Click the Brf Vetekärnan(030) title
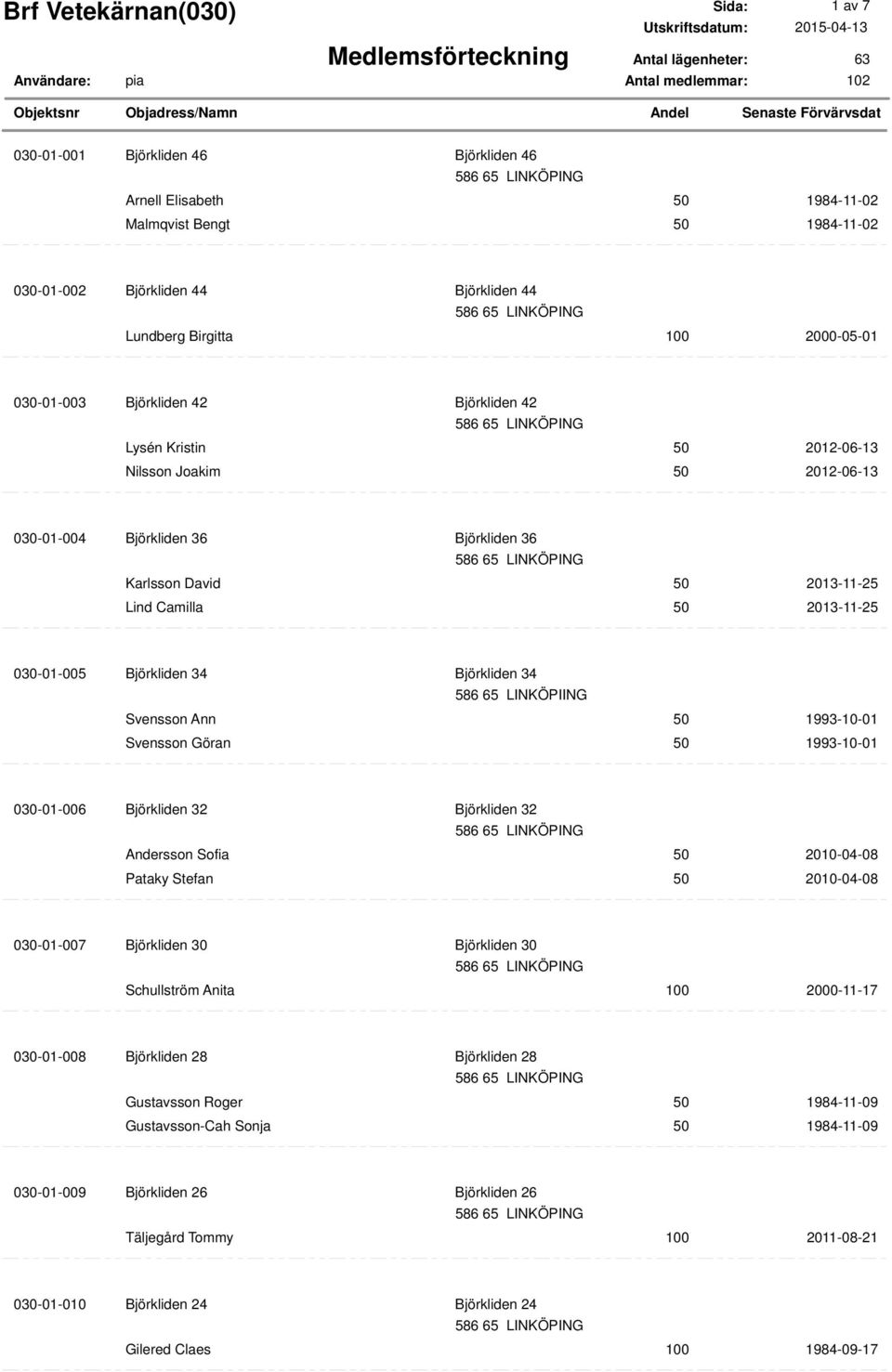 click(125, 13)
